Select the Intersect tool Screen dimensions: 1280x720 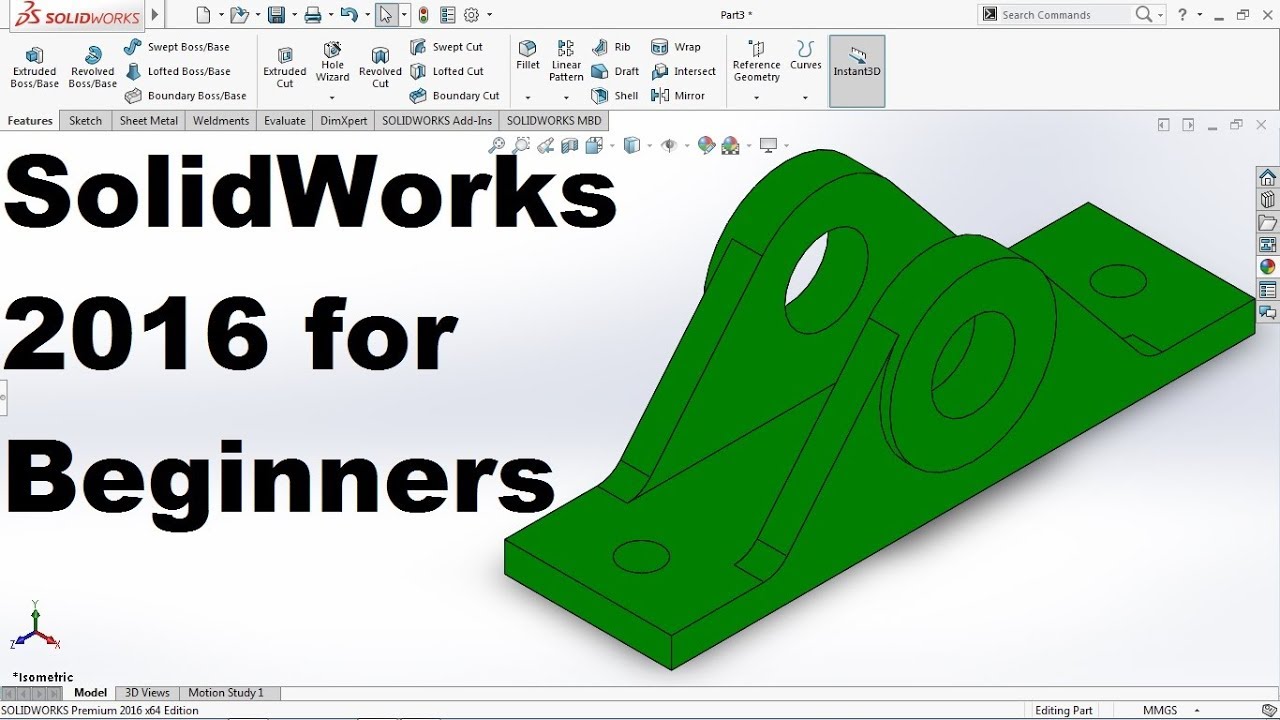coord(684,72)
